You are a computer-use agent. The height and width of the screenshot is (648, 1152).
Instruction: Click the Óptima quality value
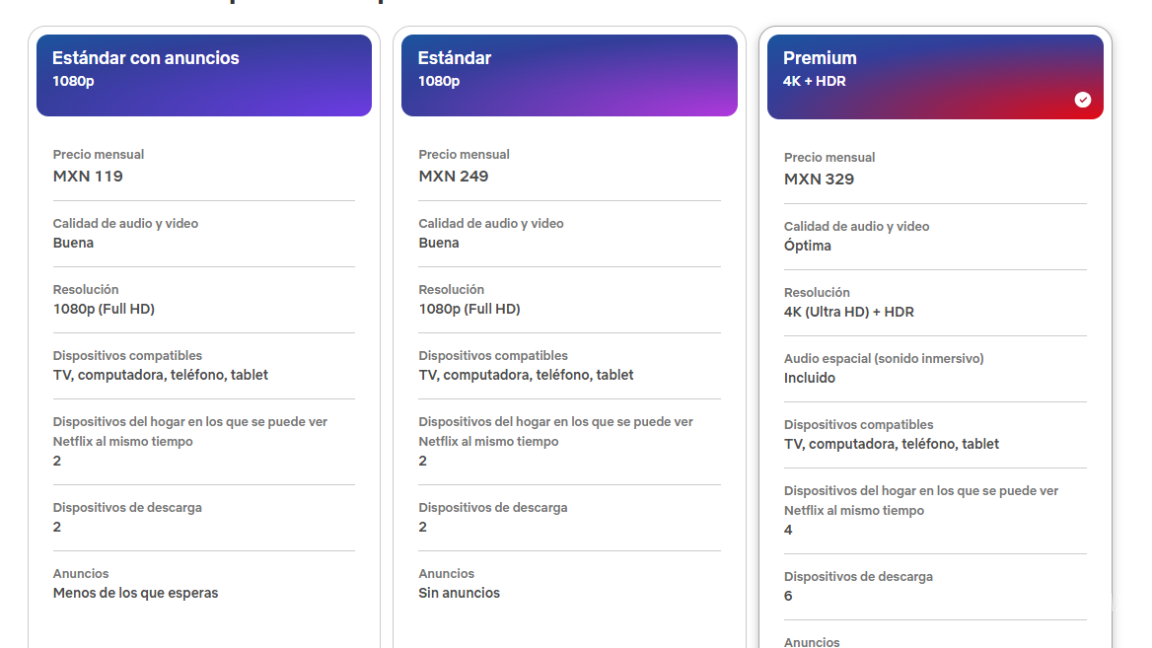[x=807, y=246]
